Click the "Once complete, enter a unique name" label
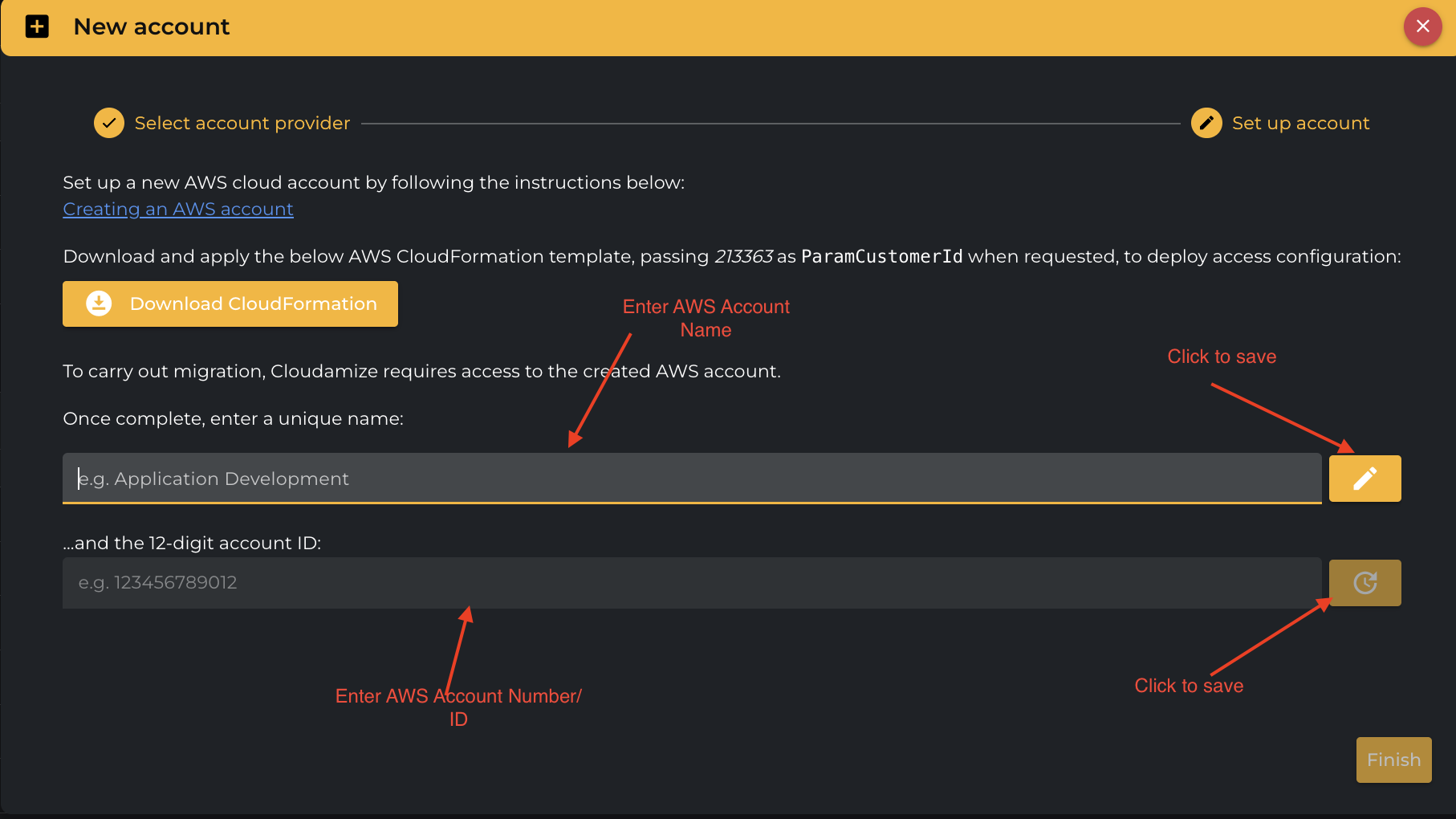The height and width of the screenshot is (819, 1456). click(233, 419)
